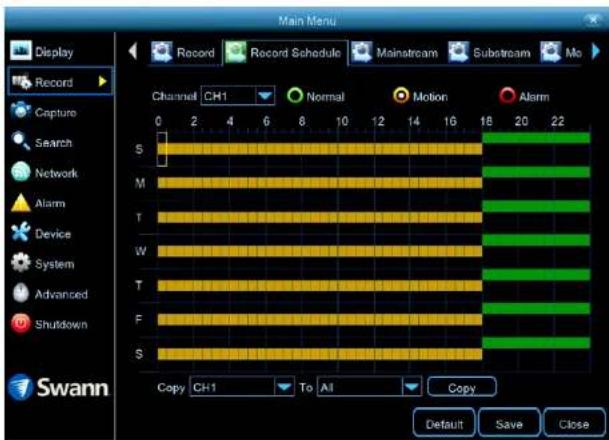Click the last Saturday's yellow motion bar
The width and height of the screenshot is (609, 440).
pyautogui.click(x=320, y=354)
